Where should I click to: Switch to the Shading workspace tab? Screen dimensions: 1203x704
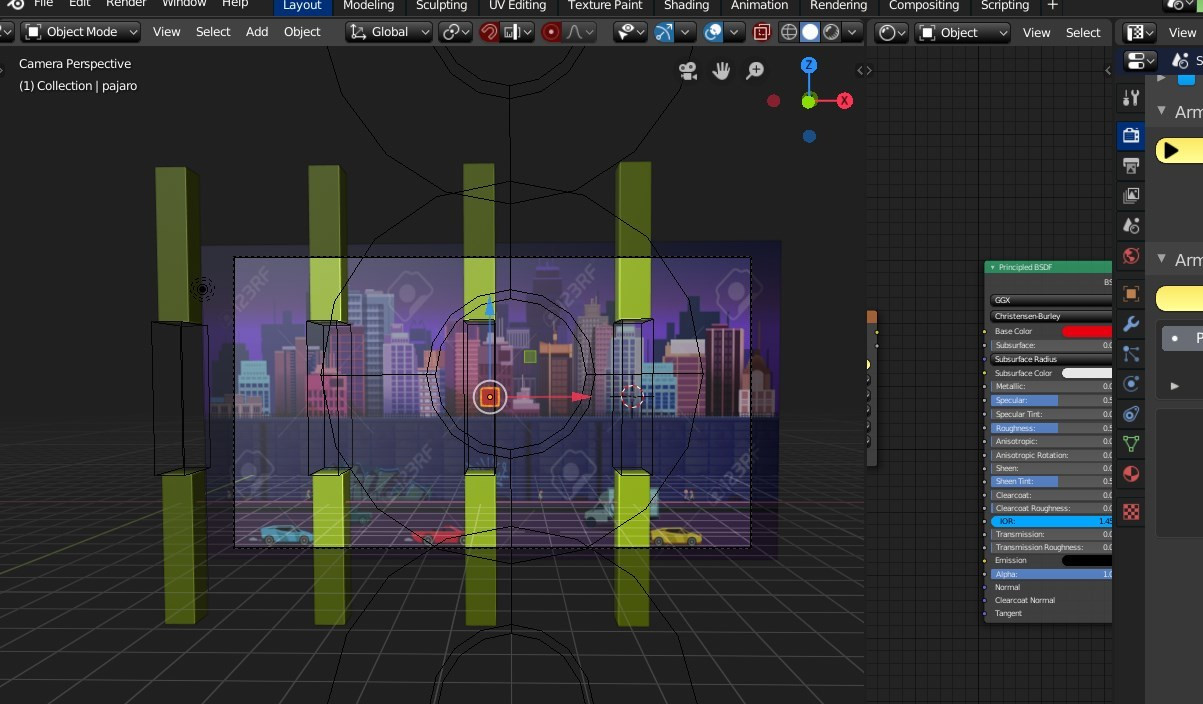(686, 6)
